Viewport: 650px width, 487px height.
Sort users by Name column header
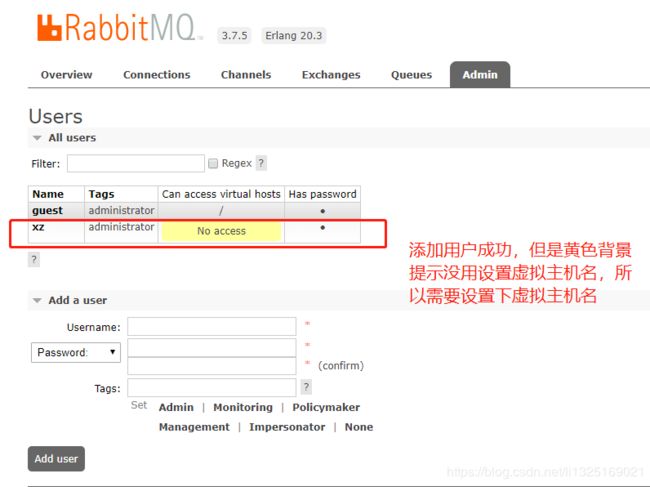(x=48, y=194)
